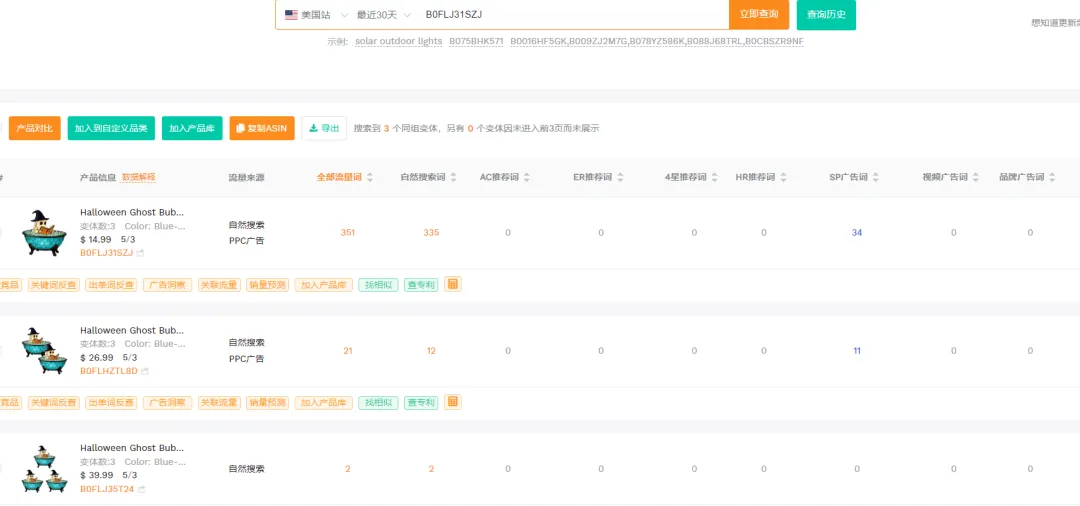Click the 查询历史 button
1080x506 pixels.
coord(826,14)
